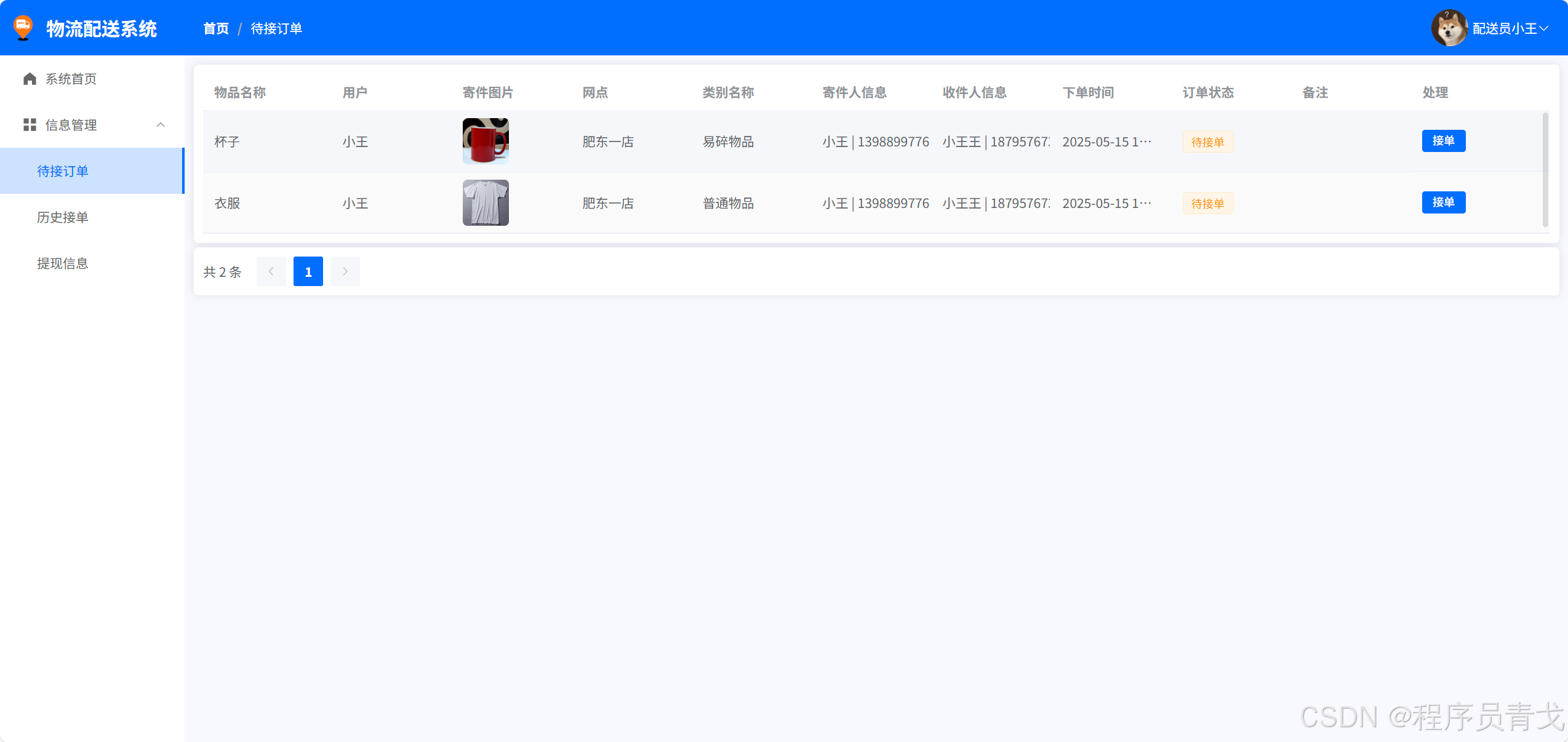Open the 提现信息 sidebar menu item
The width and height of the screenshot is (1568, 742).
click(x=63, y=263)
